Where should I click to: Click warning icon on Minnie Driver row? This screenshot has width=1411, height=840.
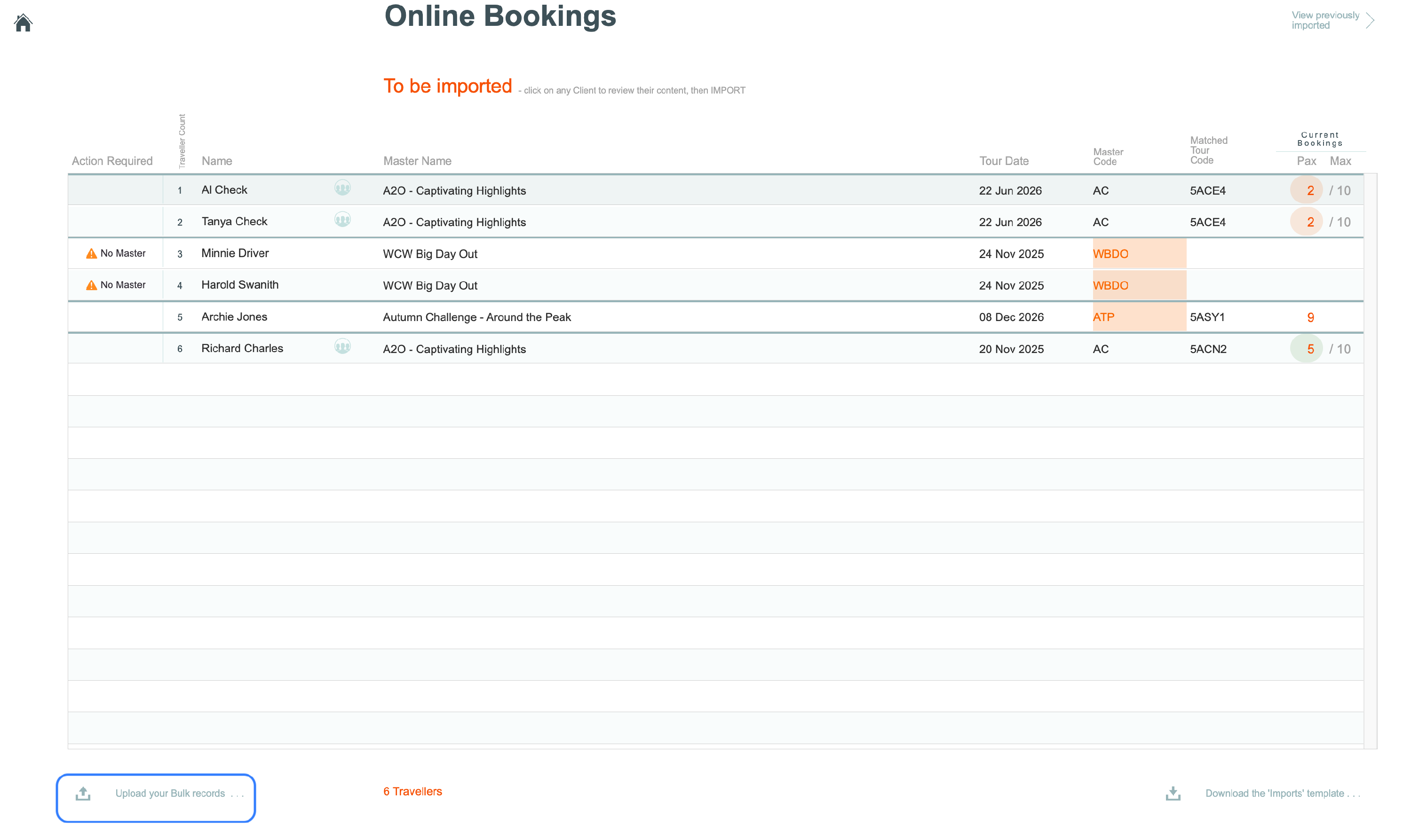tap(91, 253)
